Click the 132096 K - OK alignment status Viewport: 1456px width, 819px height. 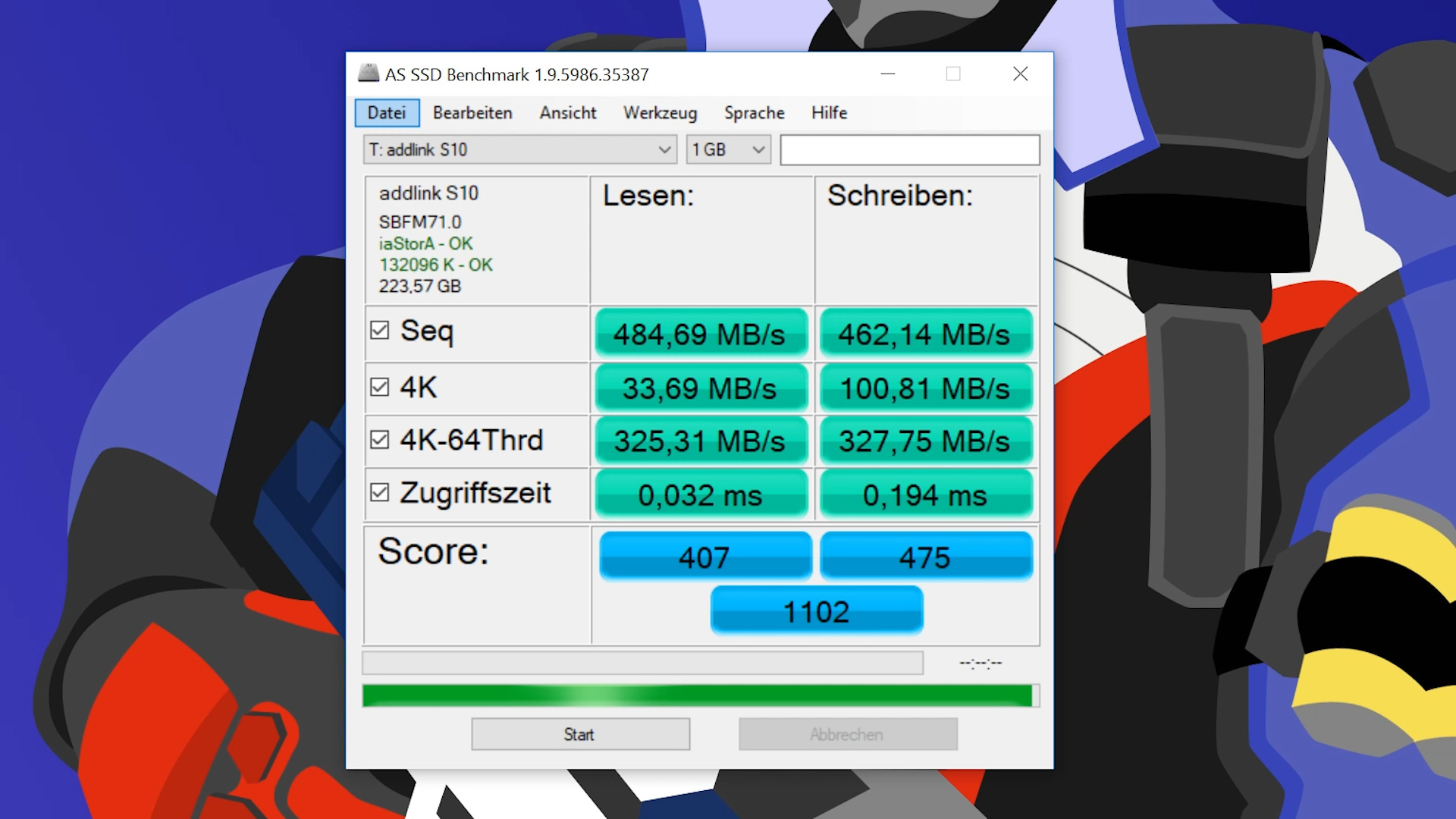pyautogui.click(x=436, y=265)
